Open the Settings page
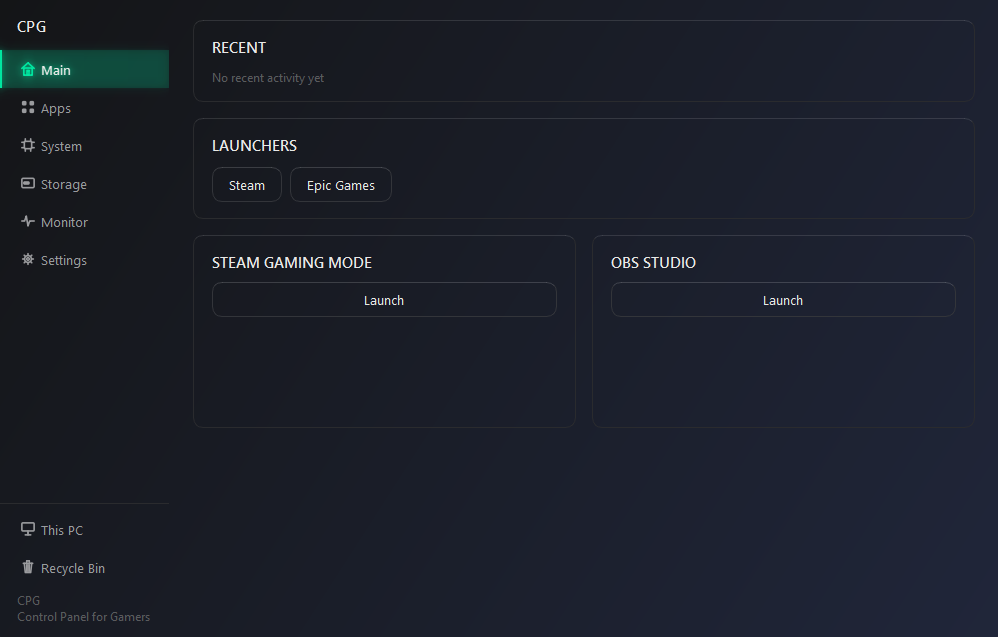Image resolution: width=998 pixels, height=637 pixels. [x=85, y=260]
